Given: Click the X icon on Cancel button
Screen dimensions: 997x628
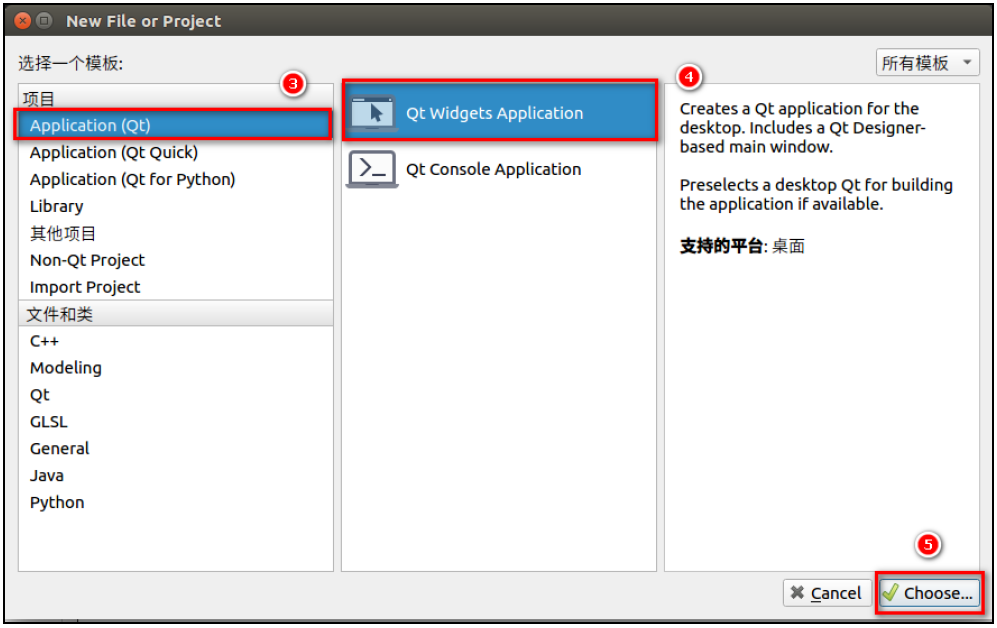Looking at the screenshot, I should pos(797,592).
